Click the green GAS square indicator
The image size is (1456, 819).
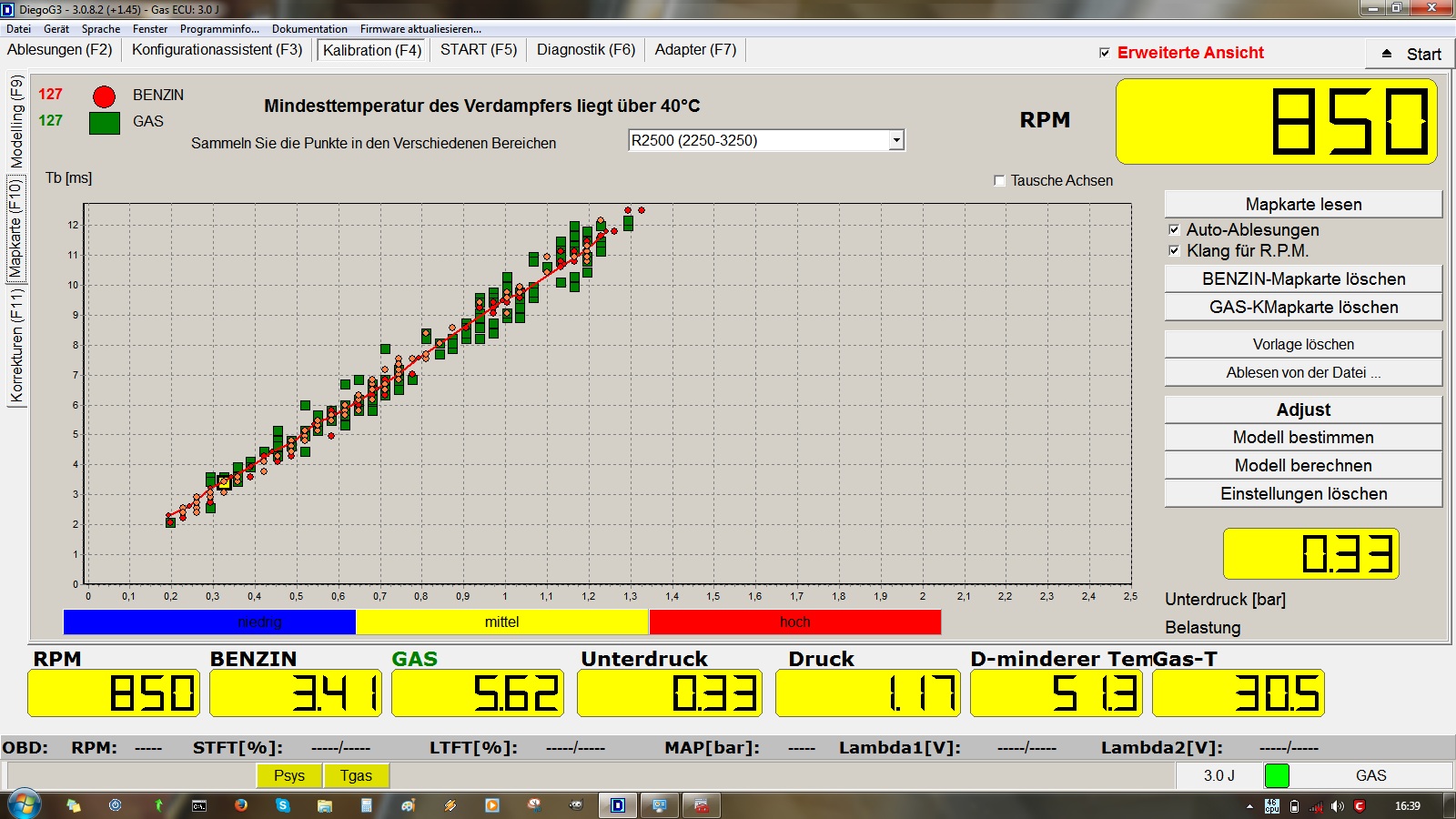(x=105, y=123)
